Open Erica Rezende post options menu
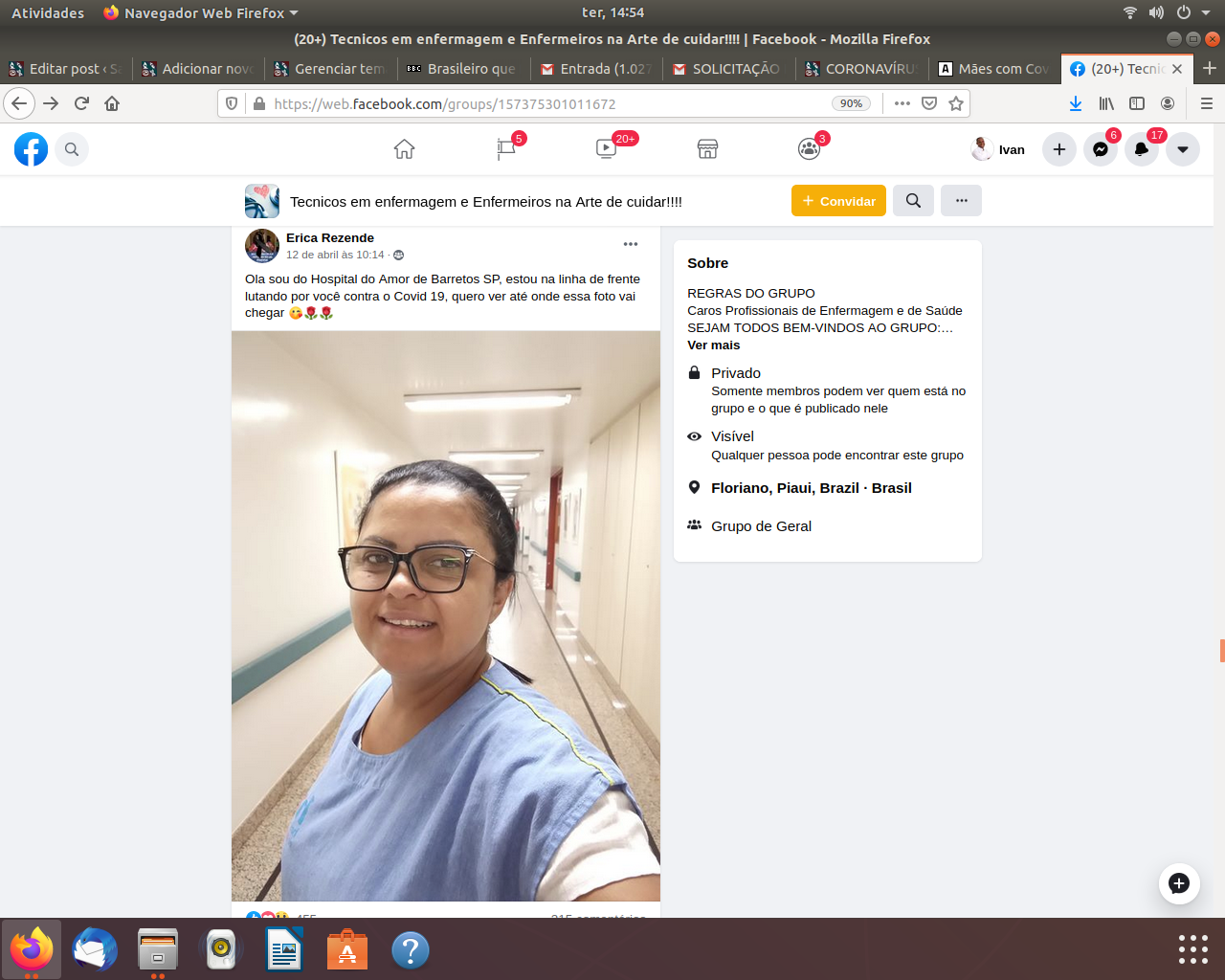The width and height of the screenshot is (1225, 980). (x=631, y=244)
